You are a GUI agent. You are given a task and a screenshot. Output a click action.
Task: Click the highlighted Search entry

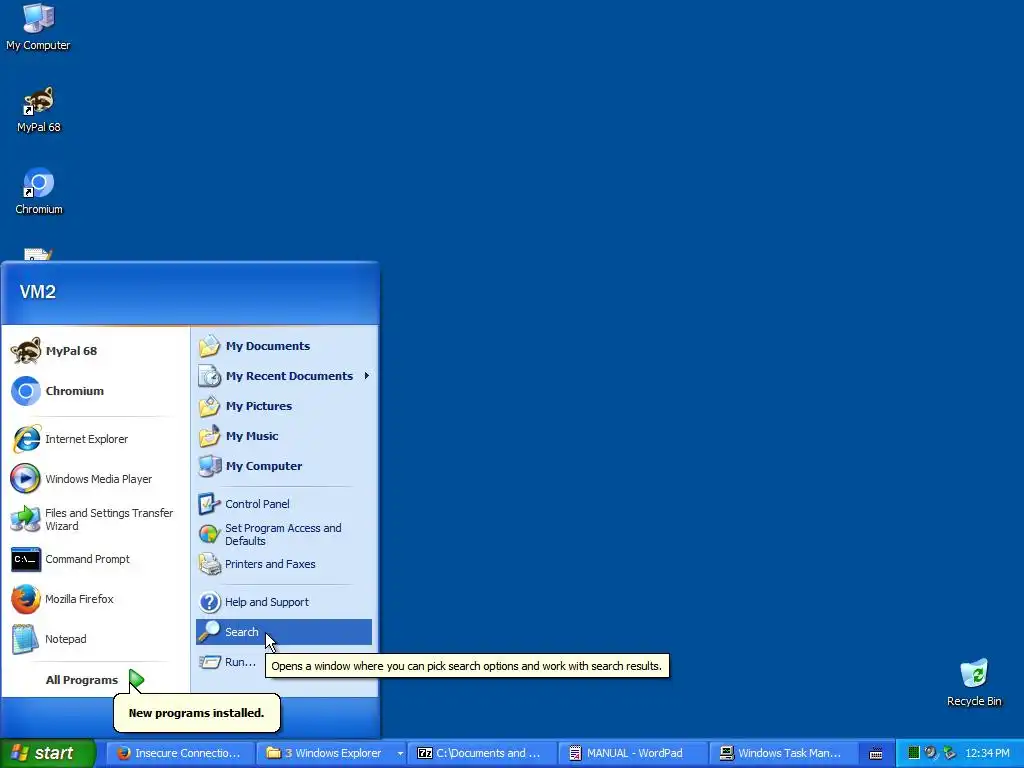tap(284, 632)
